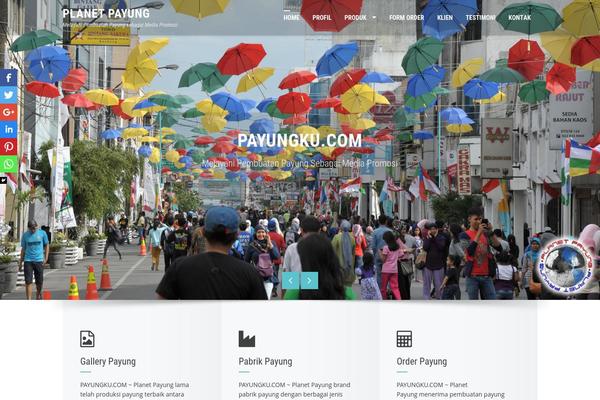This screenshot has height=400, width=600.
Task: Open the Gallery Payung heading
Action: point(108,362)
